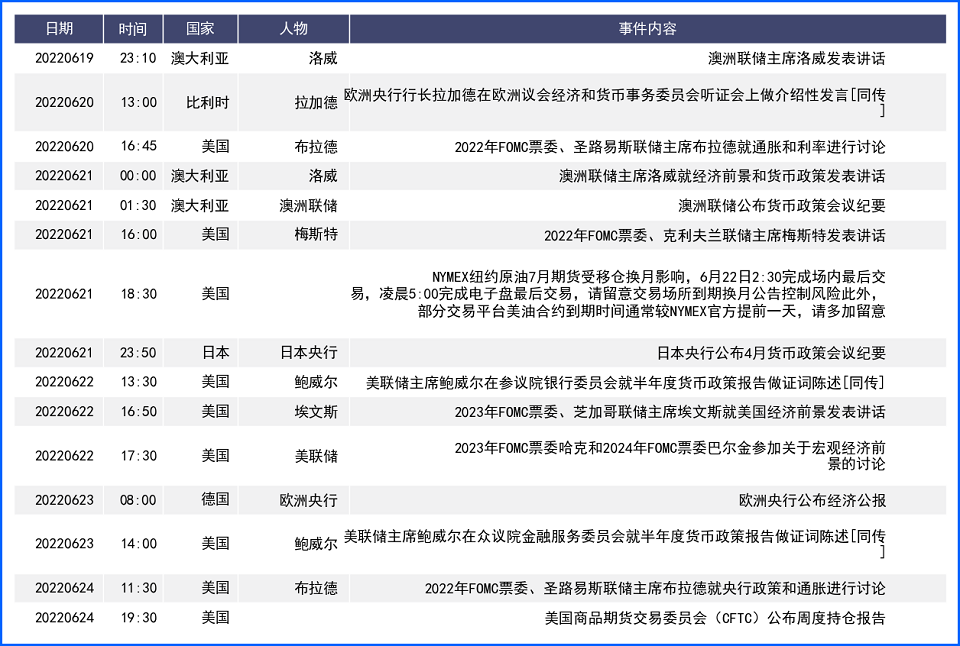Select the 欧洲央行行长拉加德 hearing event text
The width and height of the screenshot is (960, 646).
click(615, 102)
